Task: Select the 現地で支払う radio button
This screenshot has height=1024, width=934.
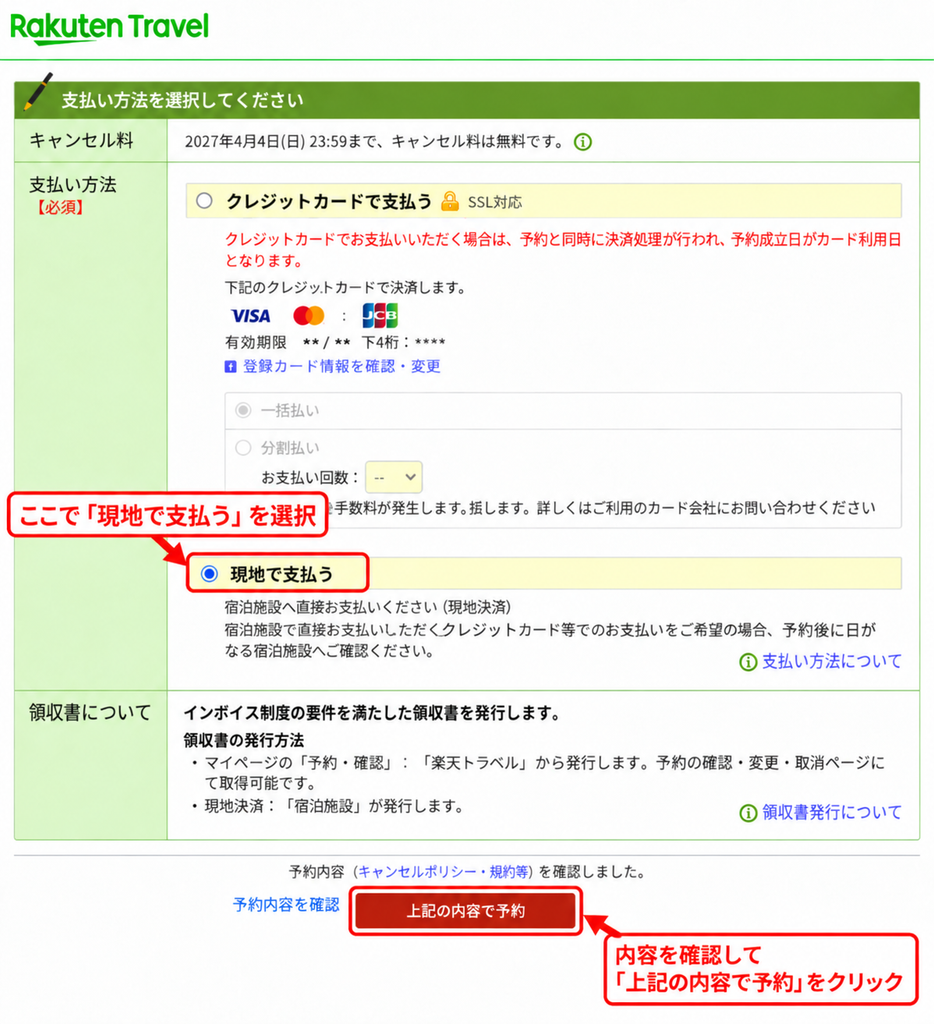Action: coord(209,574)
